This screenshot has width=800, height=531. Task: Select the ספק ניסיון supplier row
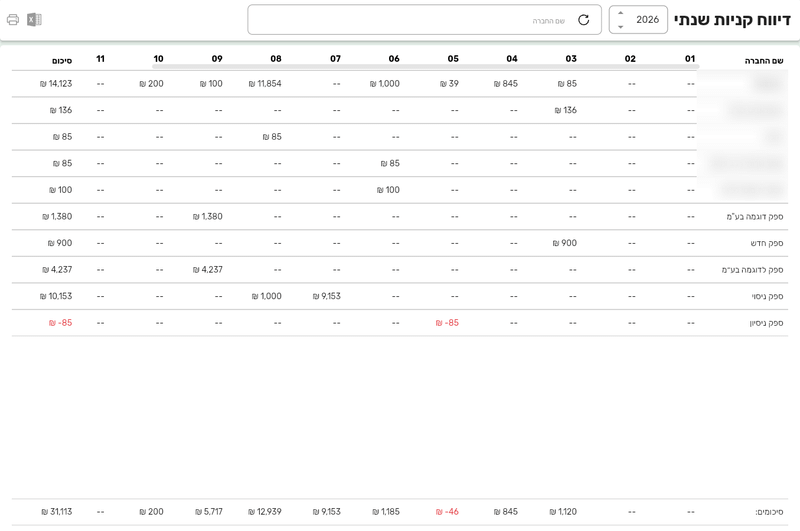click(x=400, y=322)
